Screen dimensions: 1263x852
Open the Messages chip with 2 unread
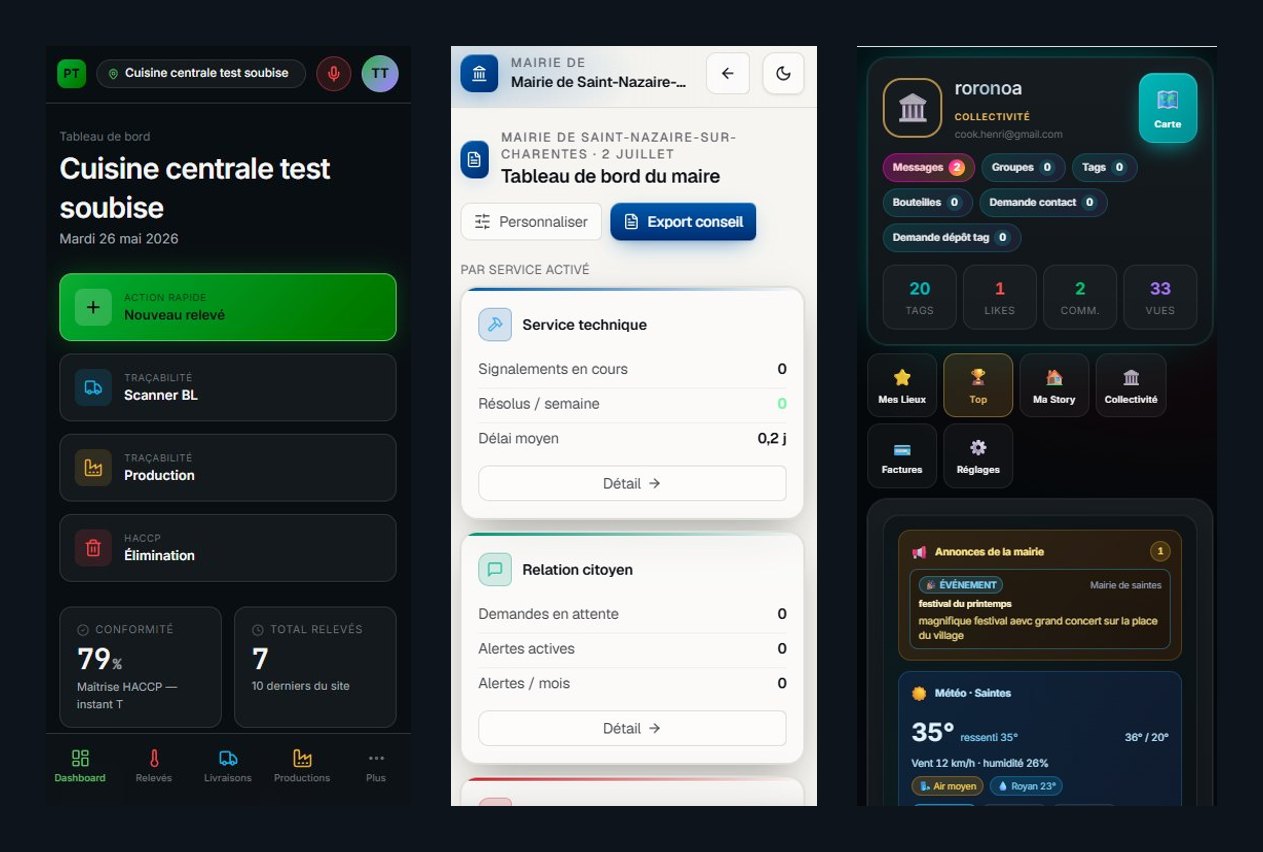click(x=929, y=168)
